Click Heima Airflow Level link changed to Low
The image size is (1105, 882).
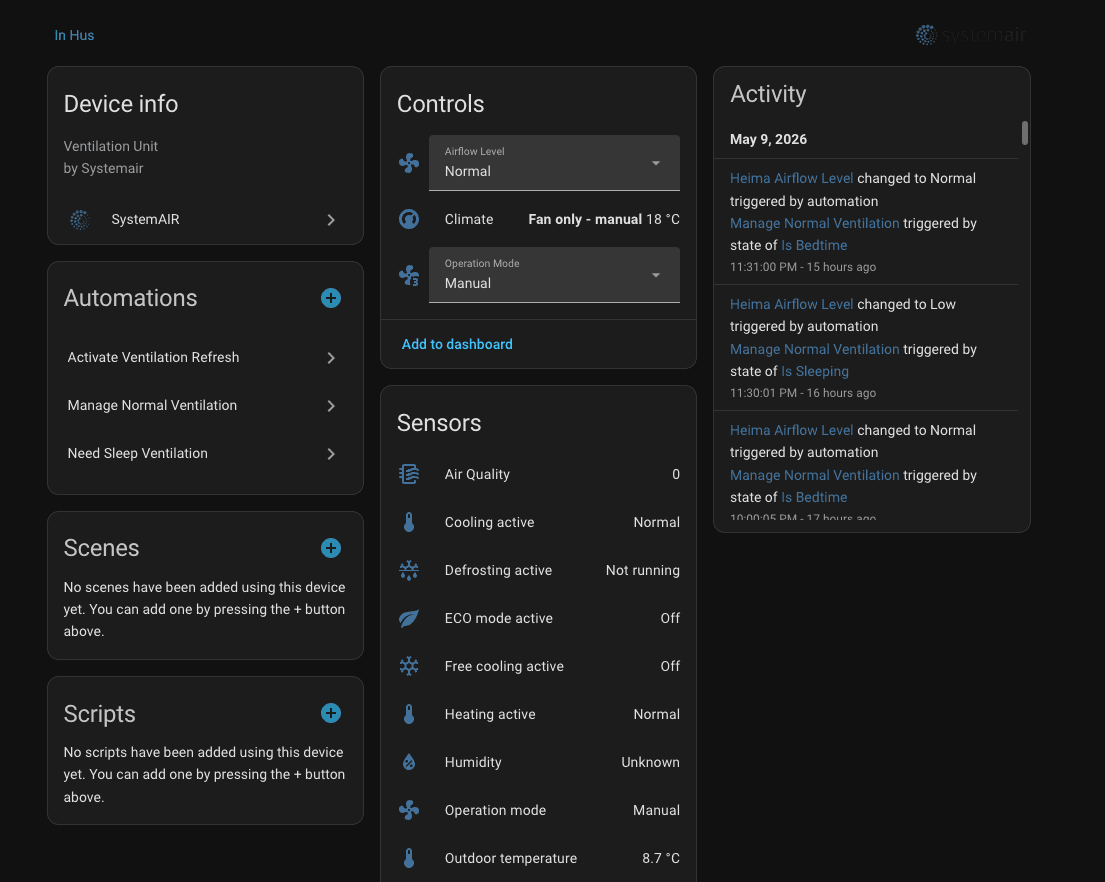791,304
